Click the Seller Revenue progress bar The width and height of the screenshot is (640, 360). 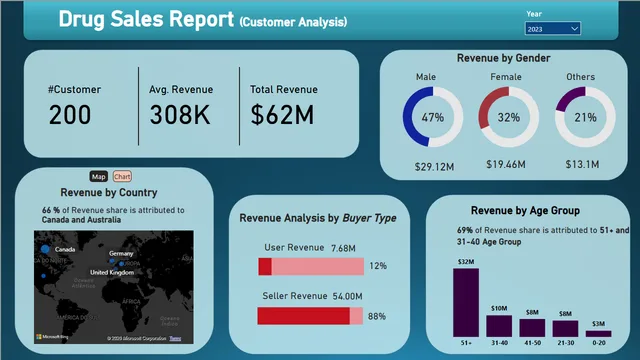pyautogui.click(x=310, y=316)
